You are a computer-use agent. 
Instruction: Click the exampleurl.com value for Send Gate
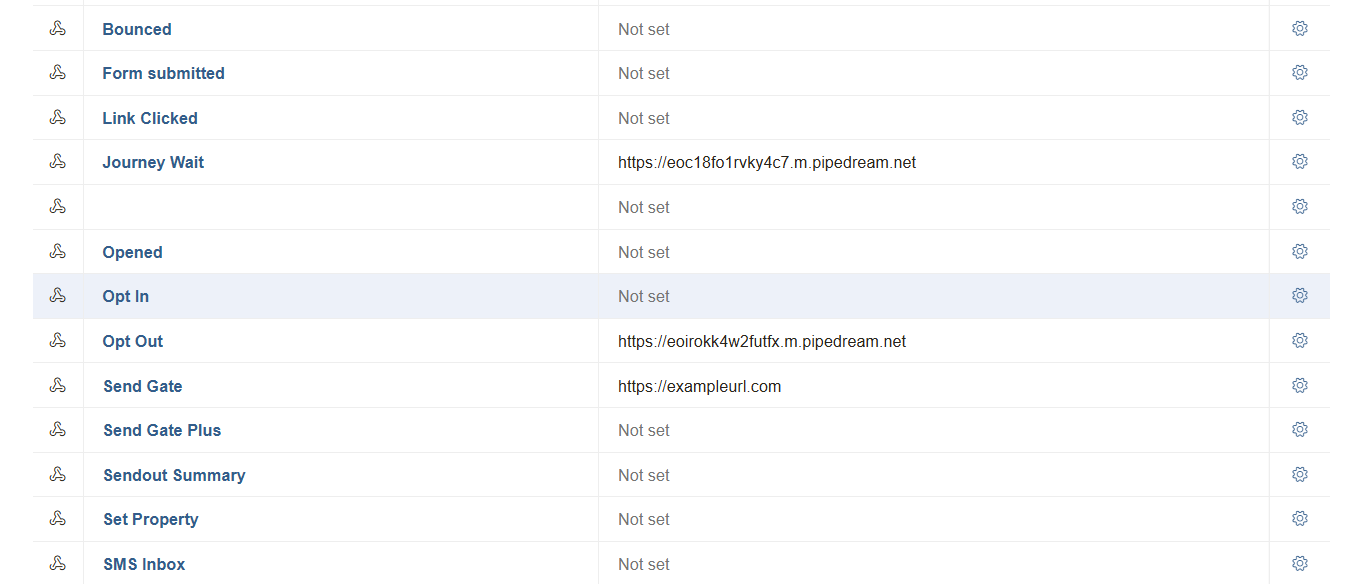coord(699,386)
